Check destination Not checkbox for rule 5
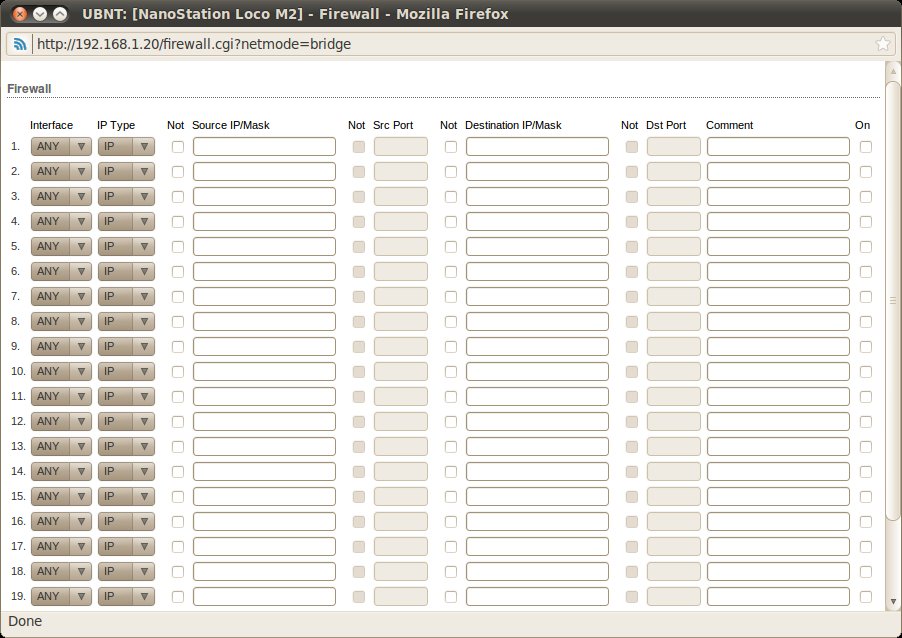Screen dimensions: 902x638 451,246
